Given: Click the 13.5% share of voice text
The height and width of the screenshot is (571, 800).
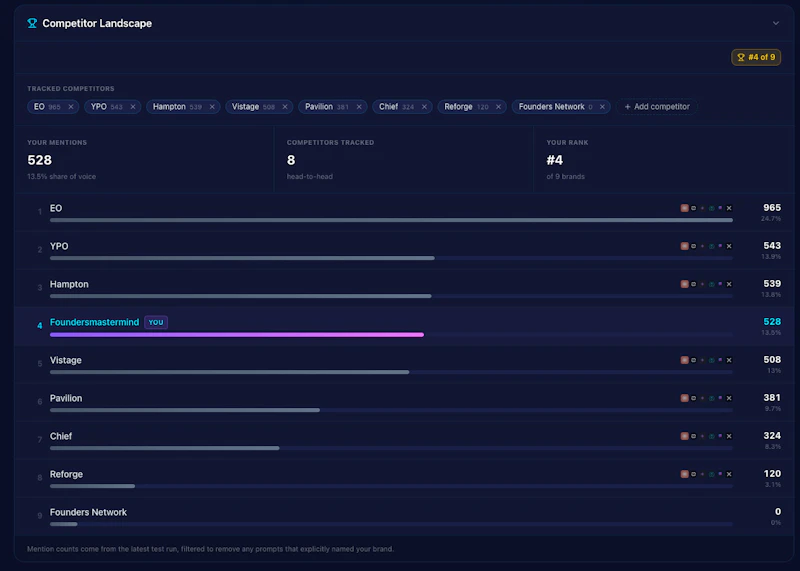Looking at the screenshot, I should point(61,177).
